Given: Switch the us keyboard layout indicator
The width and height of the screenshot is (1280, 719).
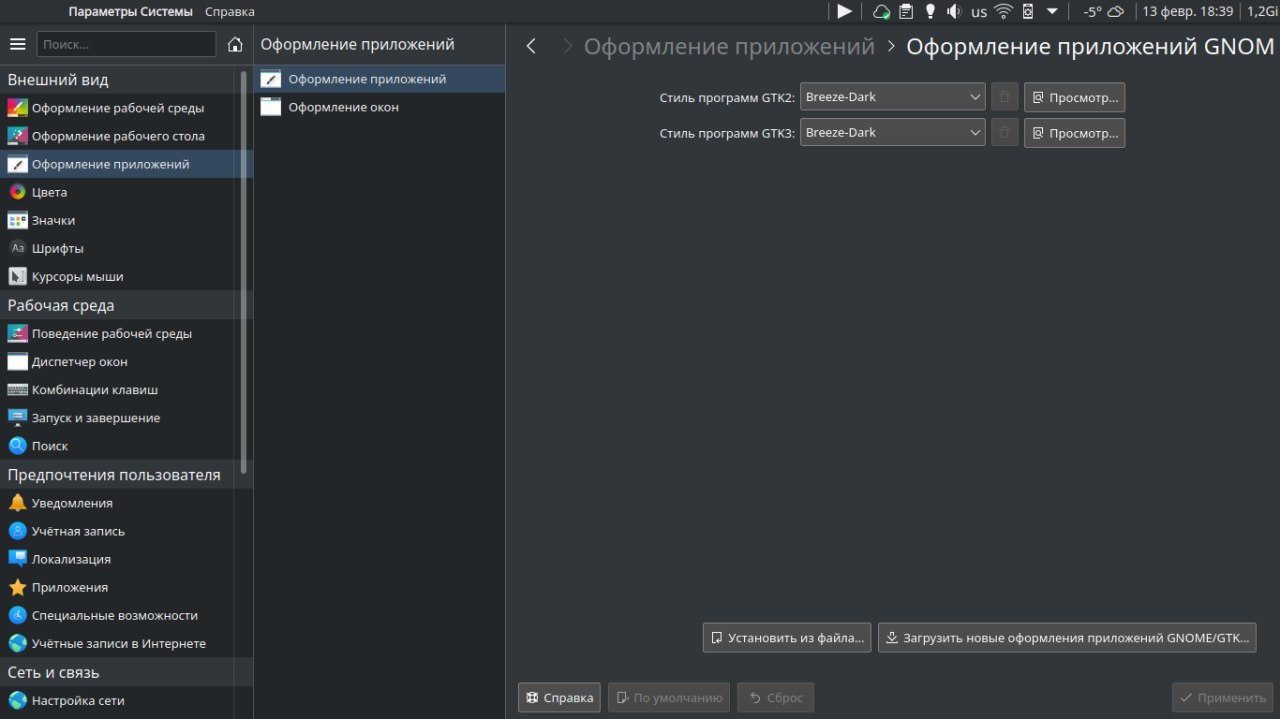Looking at the screenshot, I should [x=978, y=12].
